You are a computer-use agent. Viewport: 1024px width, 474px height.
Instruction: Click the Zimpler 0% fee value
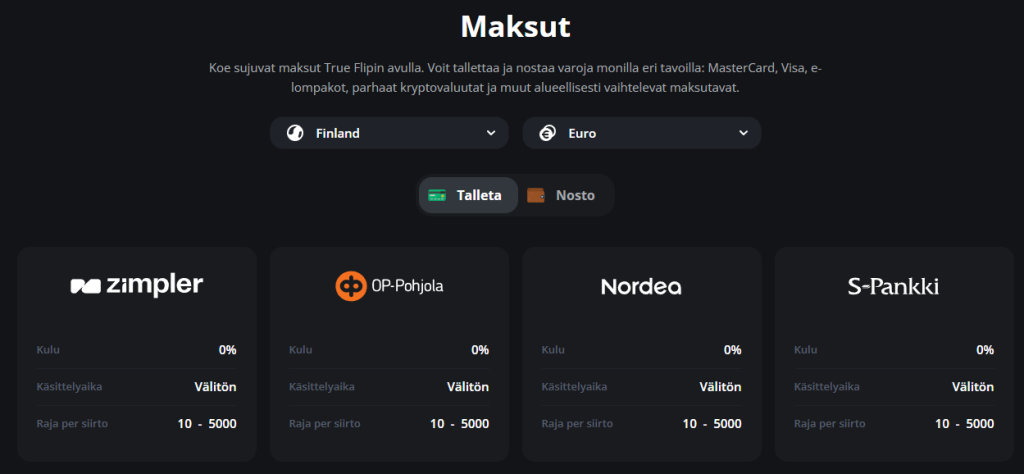click(227, 350)
